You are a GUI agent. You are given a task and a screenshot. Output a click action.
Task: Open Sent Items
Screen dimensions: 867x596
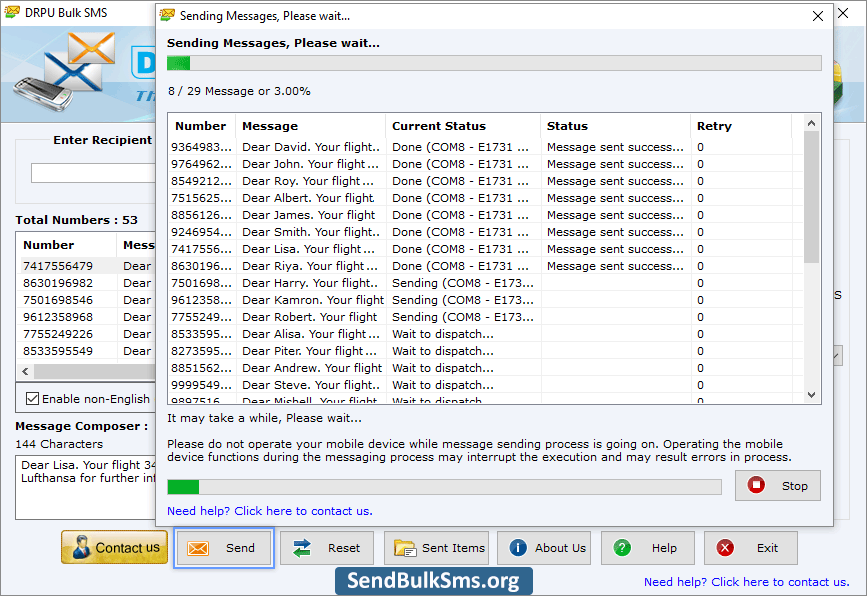tap(436, 548)
